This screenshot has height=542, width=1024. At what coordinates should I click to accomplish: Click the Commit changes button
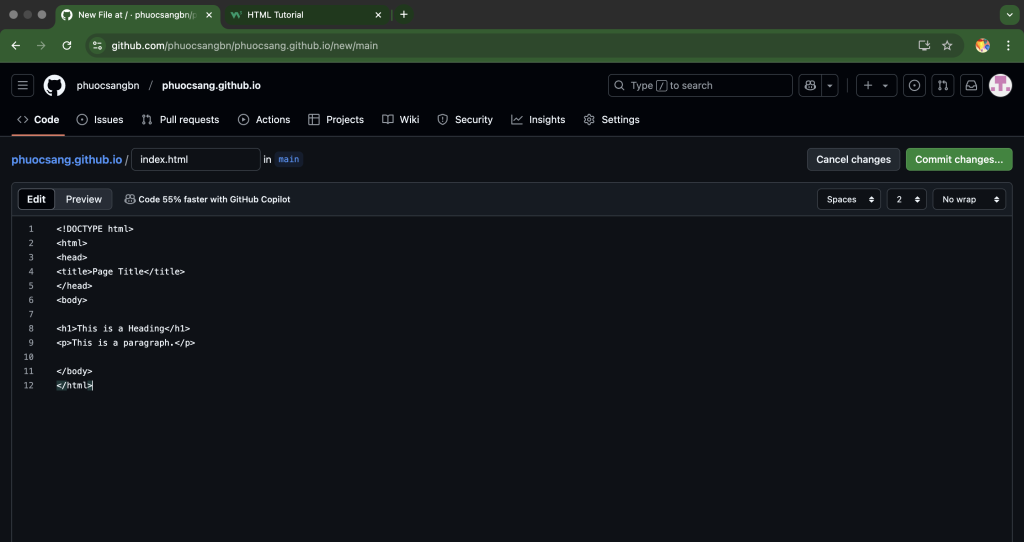[x=958, y=159]
